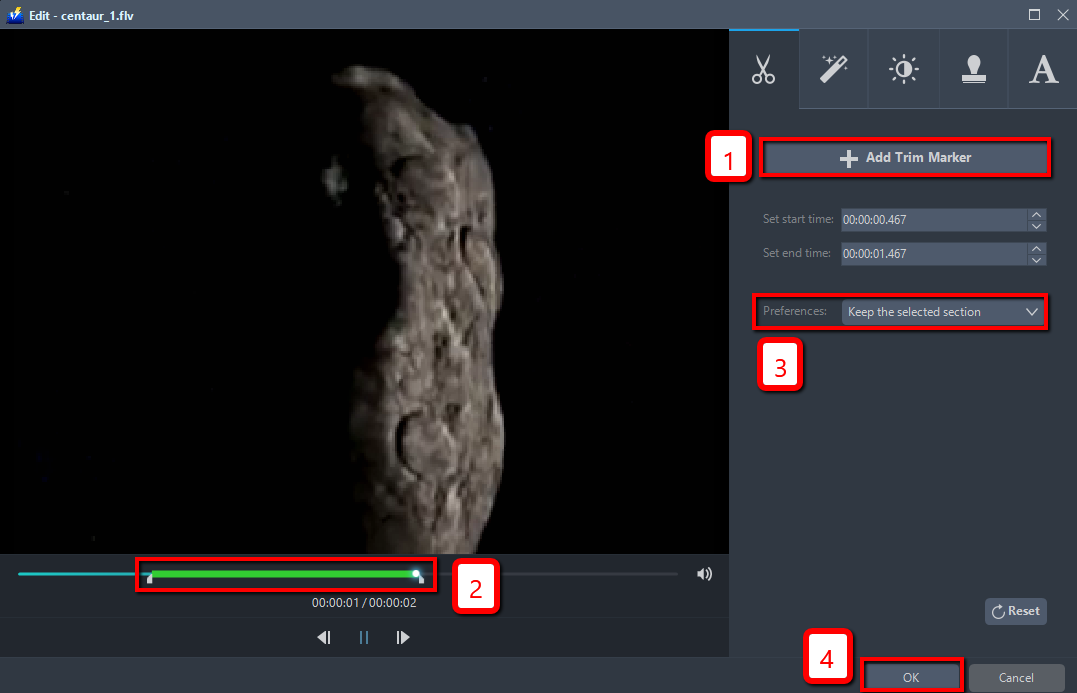Click the speaker volume icon
The width and height of the screenshot is (1077, 693).
pos(704,573)
